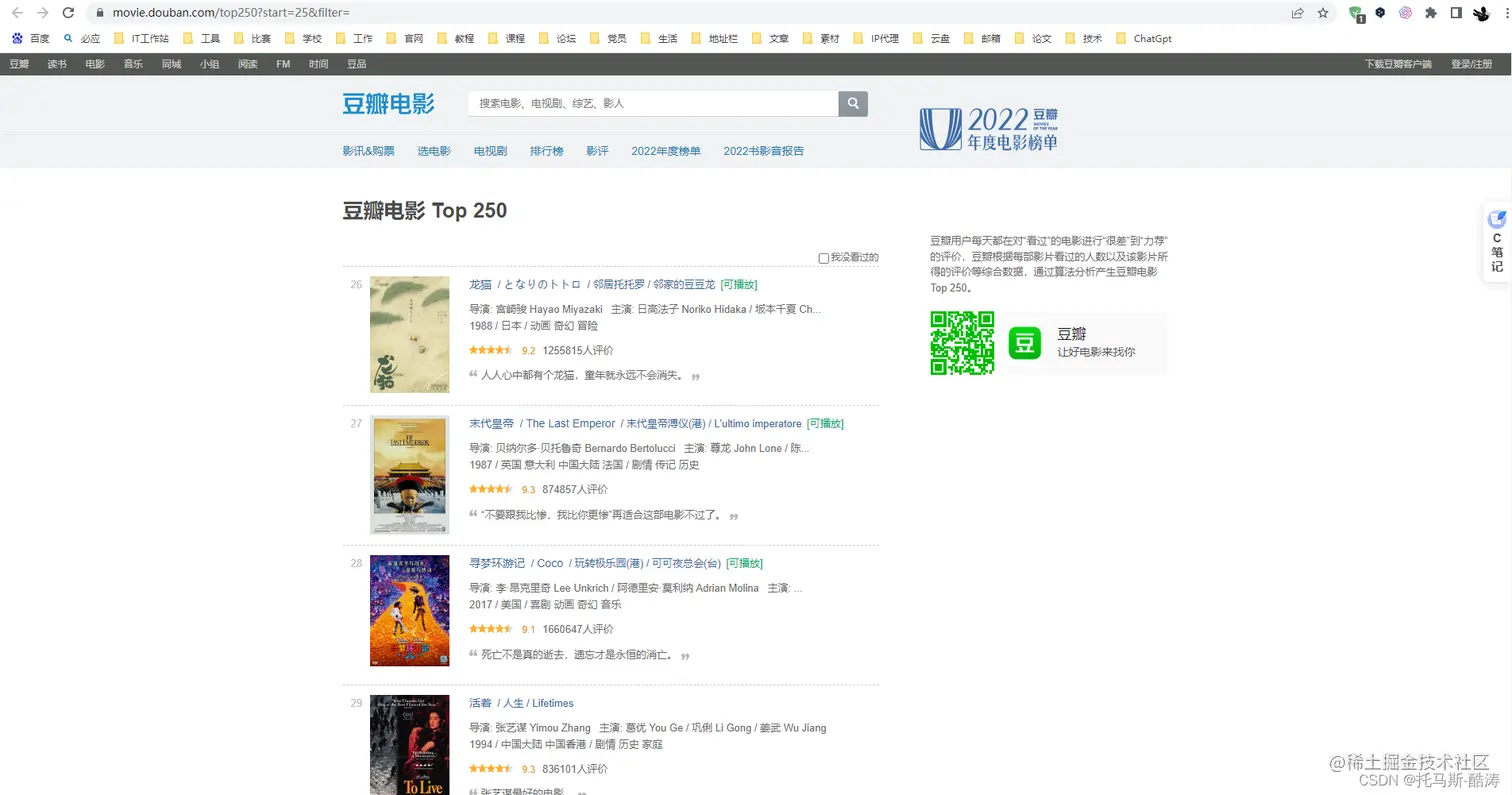Viewport: 1512px width, 795px height.
Task: Click the address bar URL
Action: coord(229,13)
